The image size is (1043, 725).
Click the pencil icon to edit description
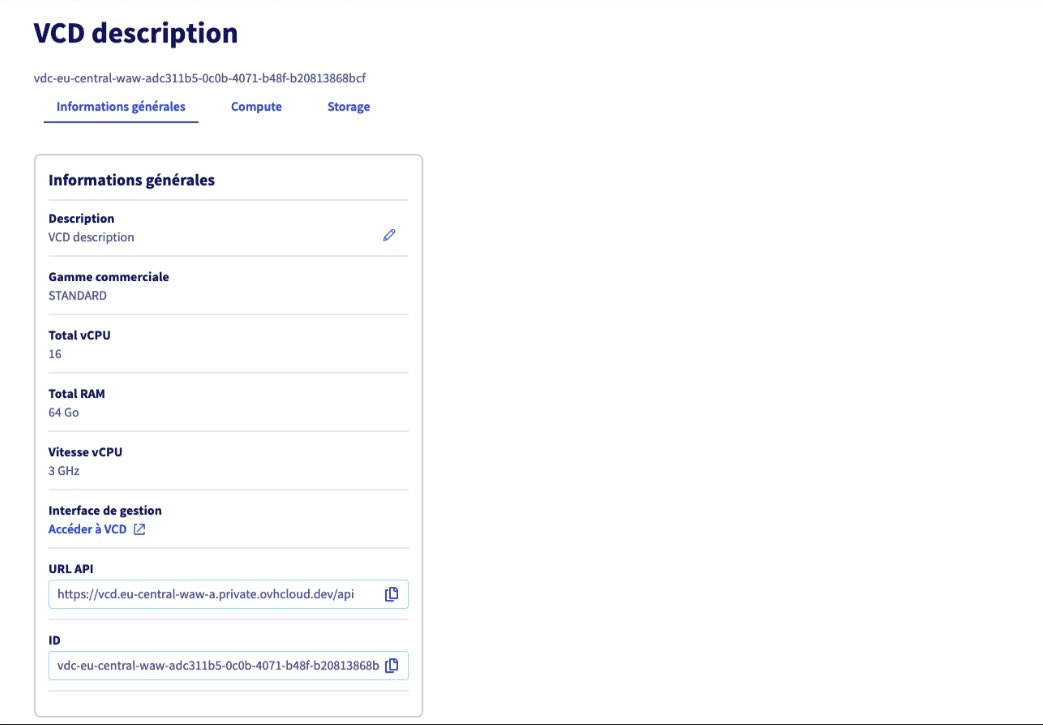tap(389, 235)
